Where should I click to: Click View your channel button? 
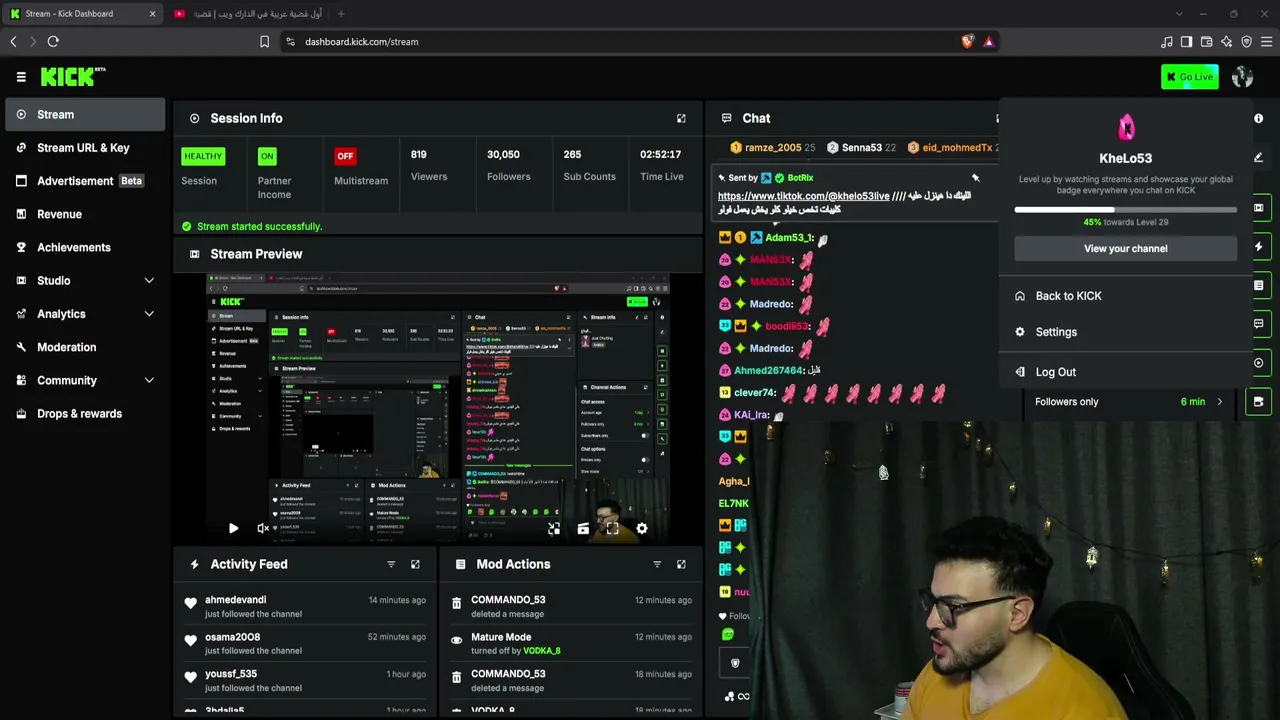click(x=1126, y=249)
